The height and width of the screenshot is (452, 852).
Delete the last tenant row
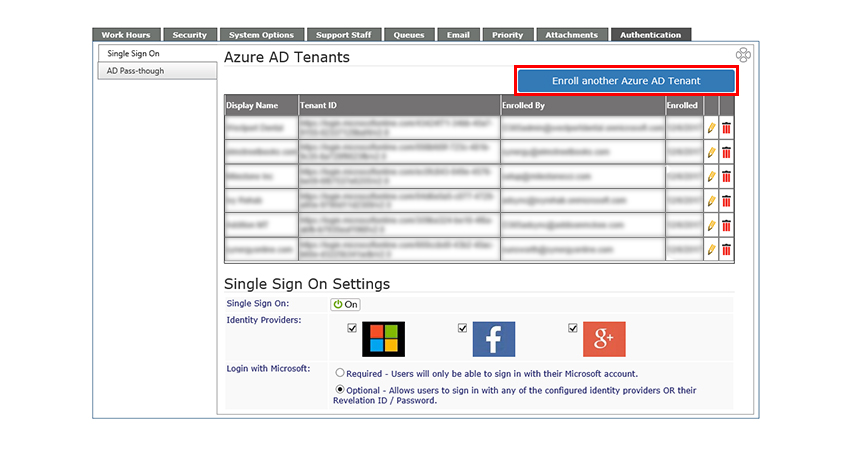coord(726,250)
